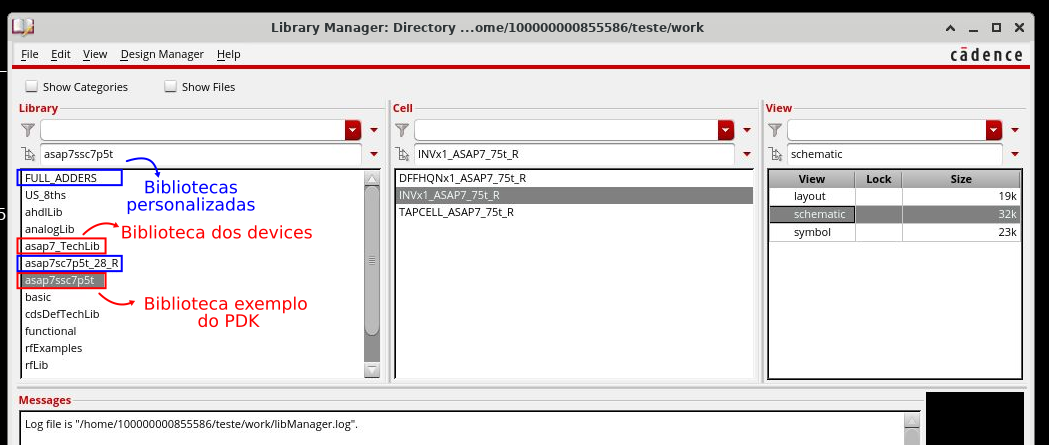Sort by the Size column header
The image size is (1049, 445).
click(961, 179)
